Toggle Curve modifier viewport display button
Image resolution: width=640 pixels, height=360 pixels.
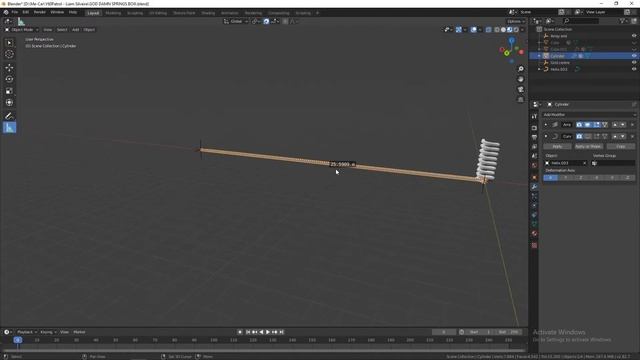tap(588, 137)
